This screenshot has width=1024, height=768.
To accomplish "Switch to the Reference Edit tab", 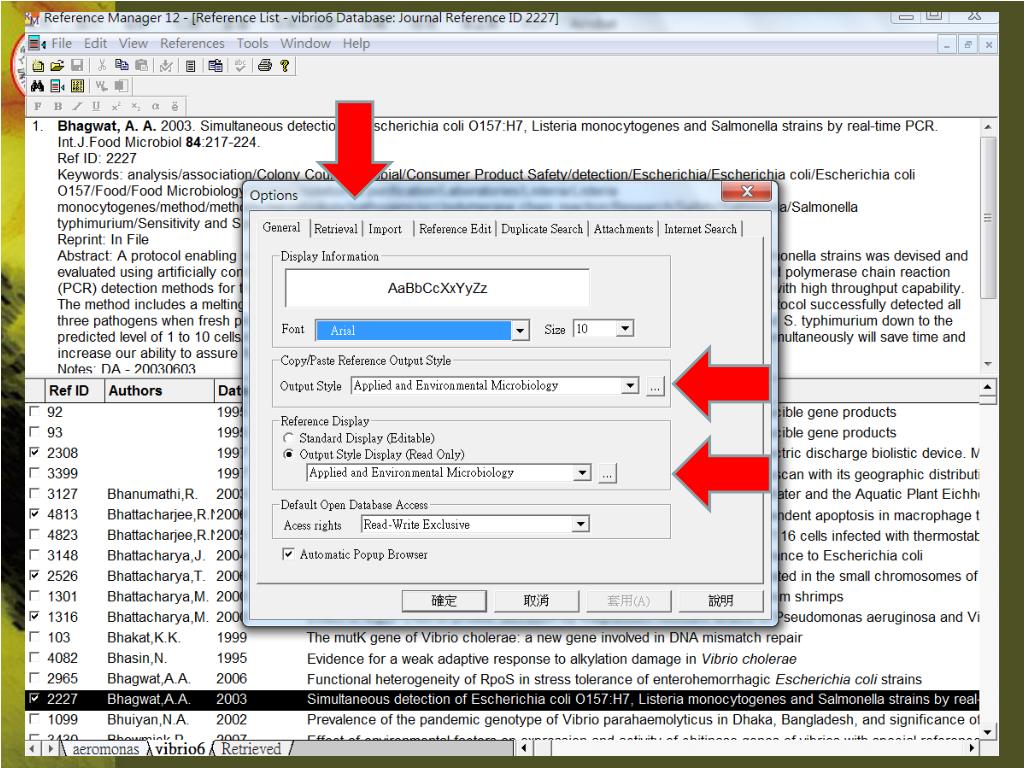I will pos(455,229).
